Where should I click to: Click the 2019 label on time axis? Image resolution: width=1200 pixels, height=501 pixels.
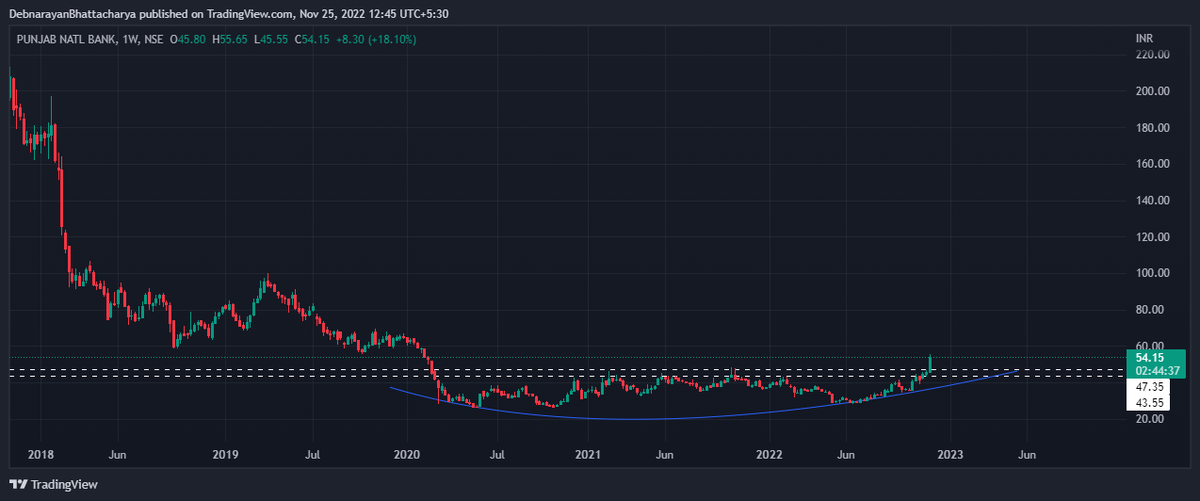click(225, 454)
